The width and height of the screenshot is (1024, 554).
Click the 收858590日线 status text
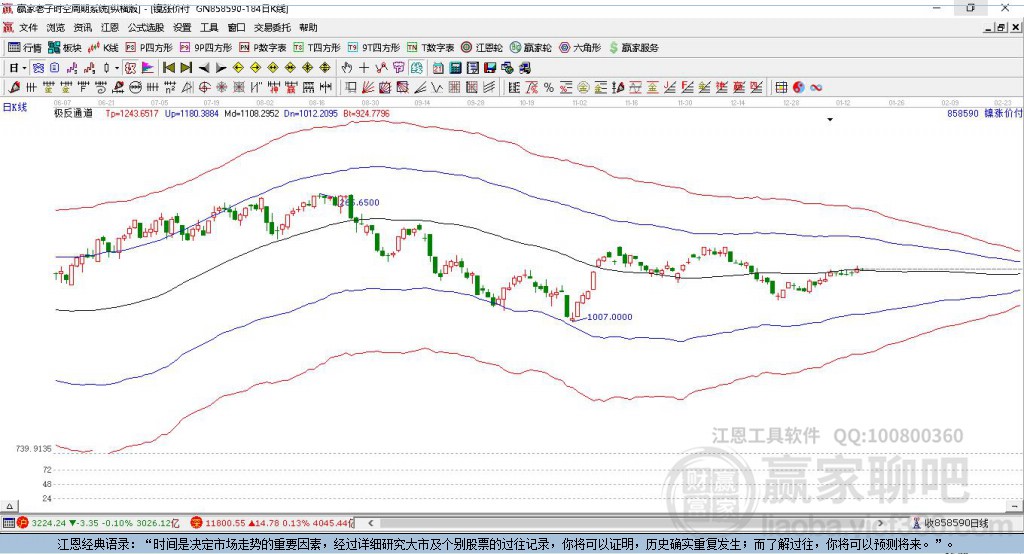point(956,523)
